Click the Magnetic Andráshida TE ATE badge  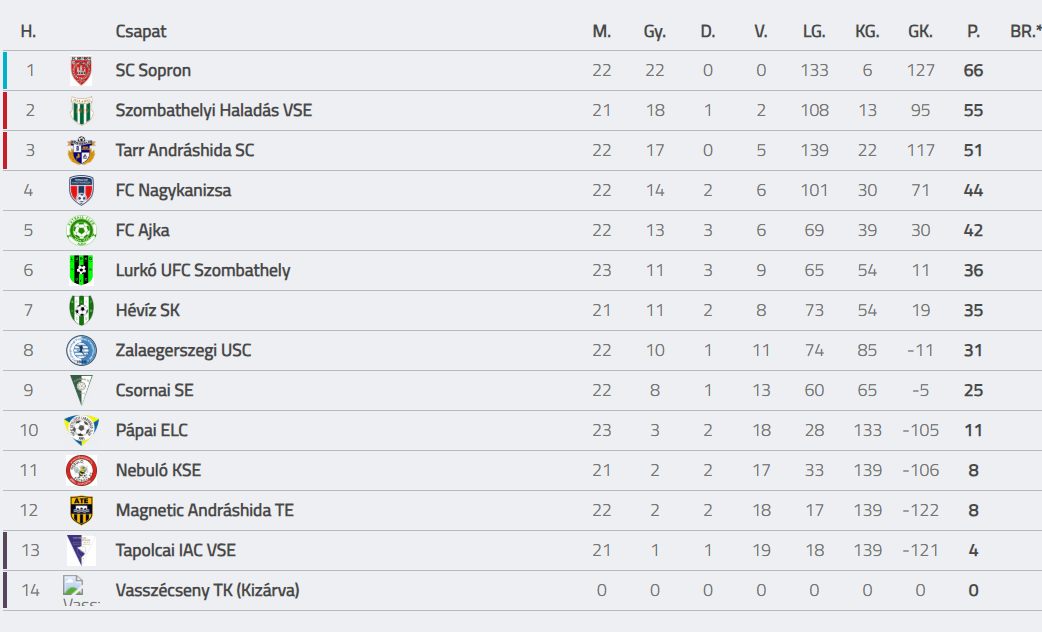[81, 510]
